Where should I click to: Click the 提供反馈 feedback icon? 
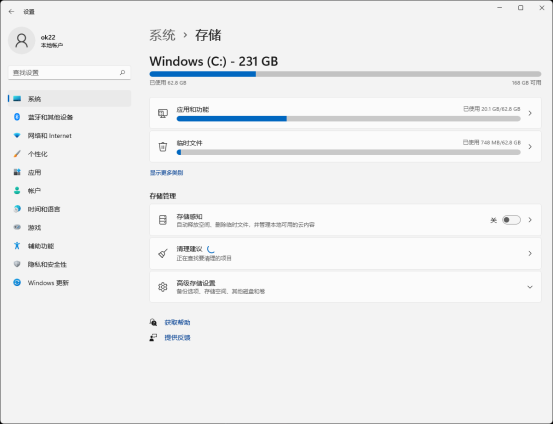(x=153, y=338)
